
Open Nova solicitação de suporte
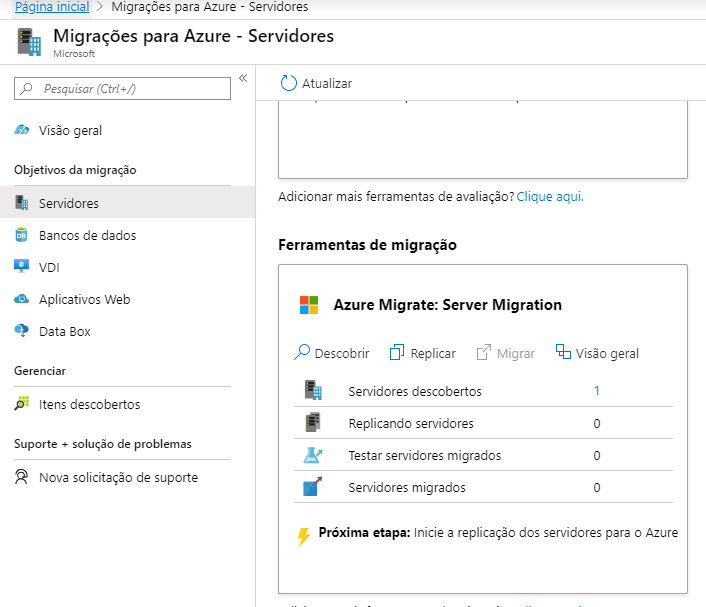pos(118,477)
